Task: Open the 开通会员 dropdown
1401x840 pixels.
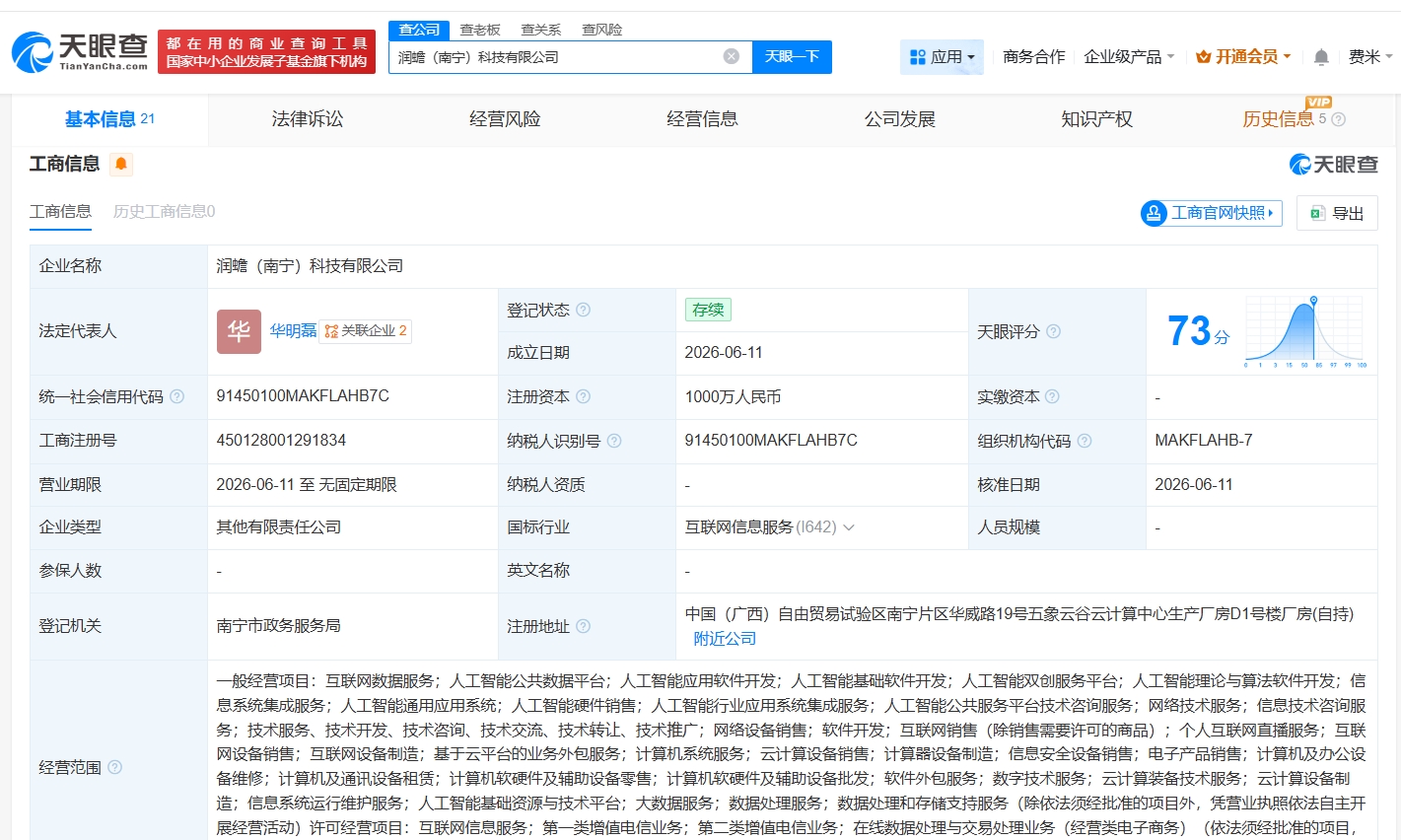Action: [x=1243, y=57]
